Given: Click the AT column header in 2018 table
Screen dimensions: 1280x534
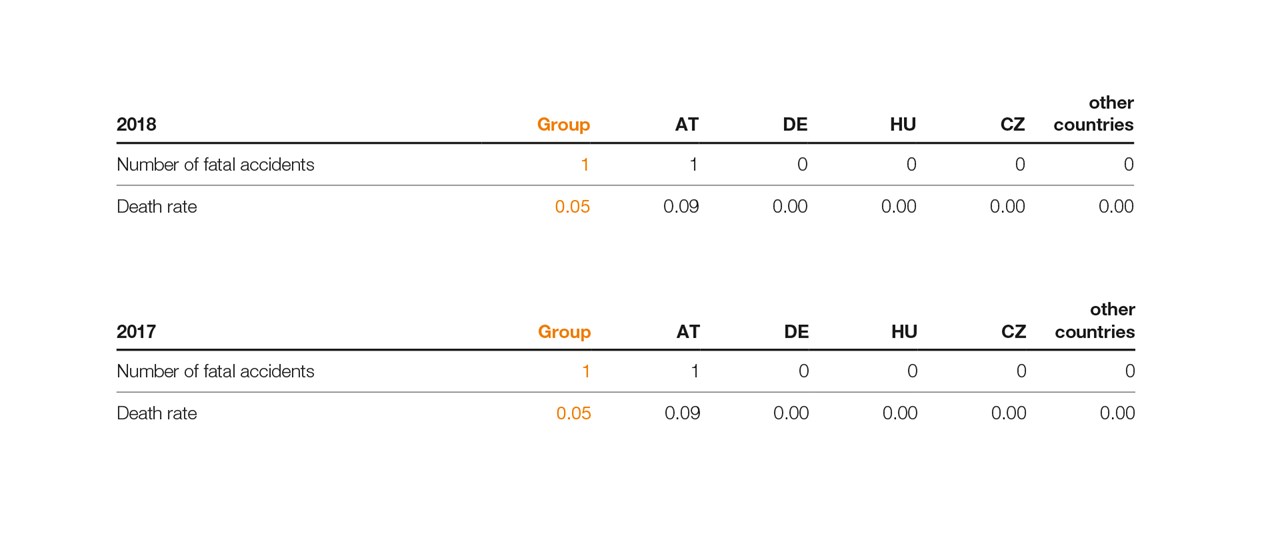Looking at the screenshot, I should click(x=687, y=125).
